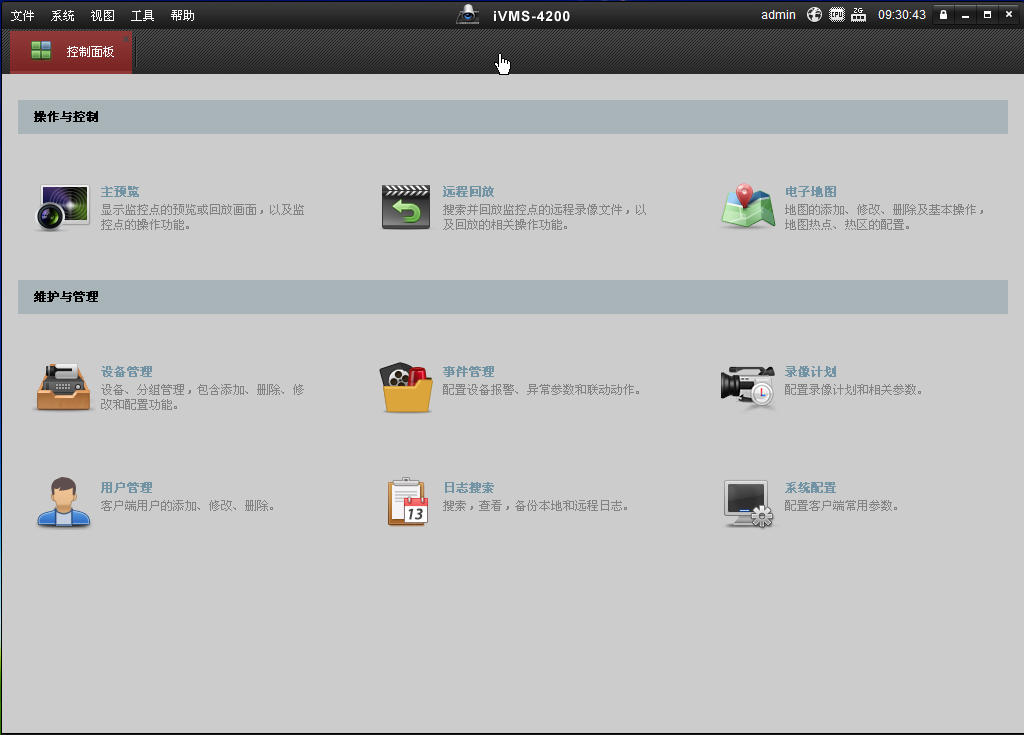Viewport: 1024px width, 735px height.
Task: Open 事件管理 via its folder alarm icon
Action: [x=406, y=387]
